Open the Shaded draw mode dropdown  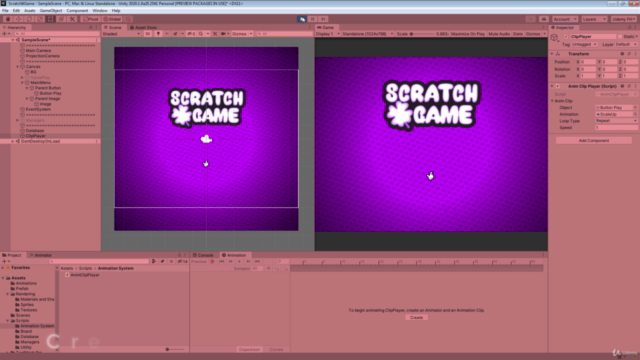121,34
